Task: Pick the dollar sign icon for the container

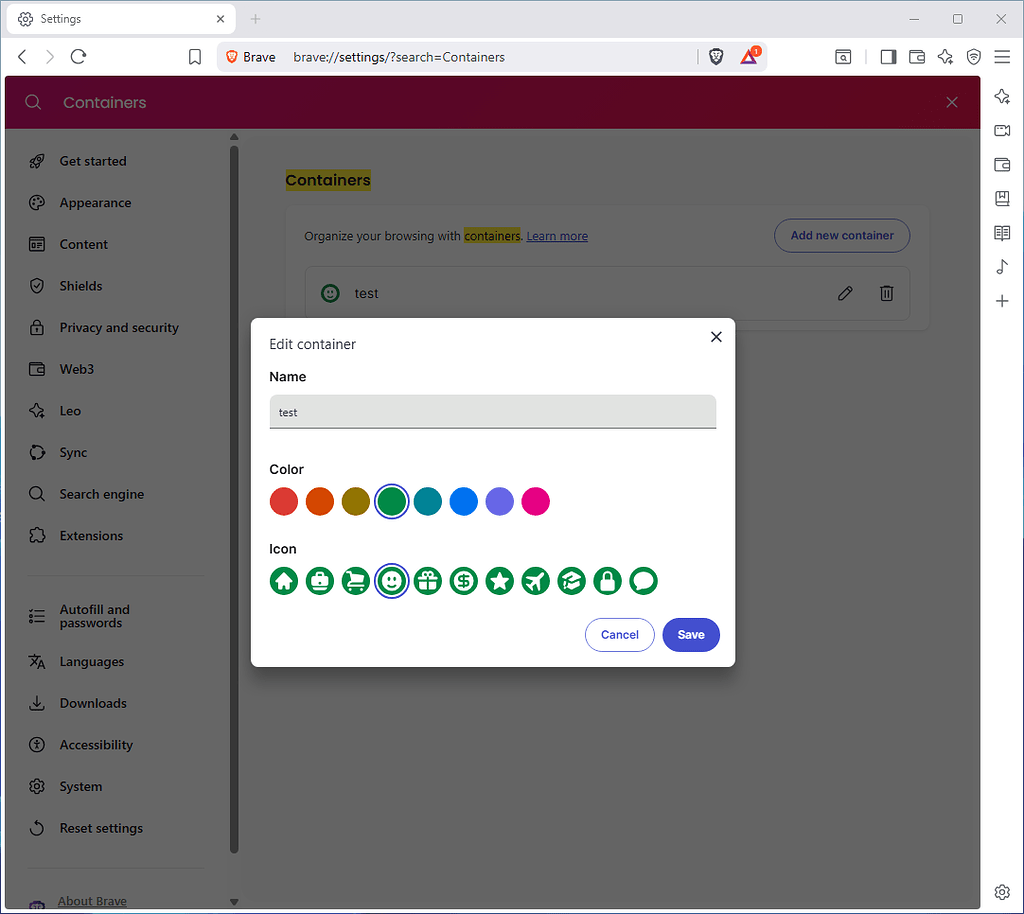Action: tap(463, 581)
